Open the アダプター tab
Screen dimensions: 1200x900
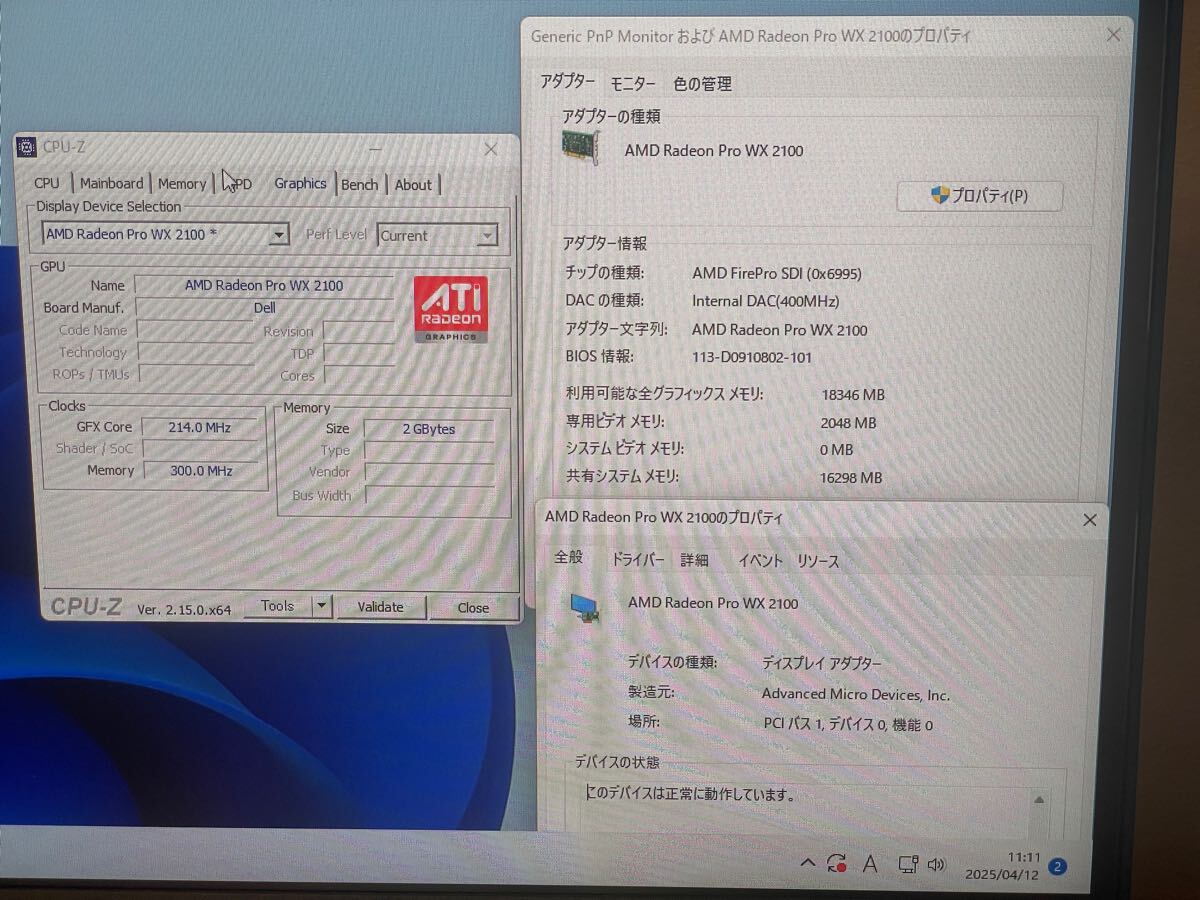pyautogui.click(x=568, y=81)
